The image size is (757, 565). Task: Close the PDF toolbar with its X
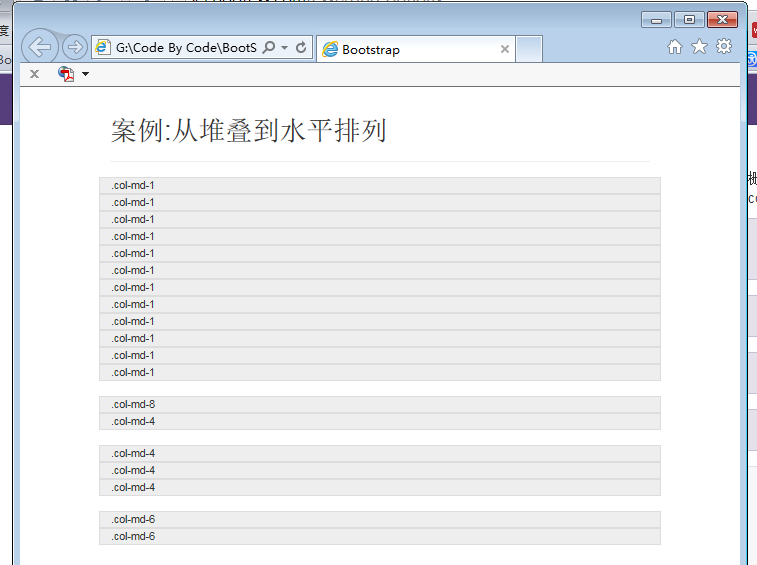[34, 74]
